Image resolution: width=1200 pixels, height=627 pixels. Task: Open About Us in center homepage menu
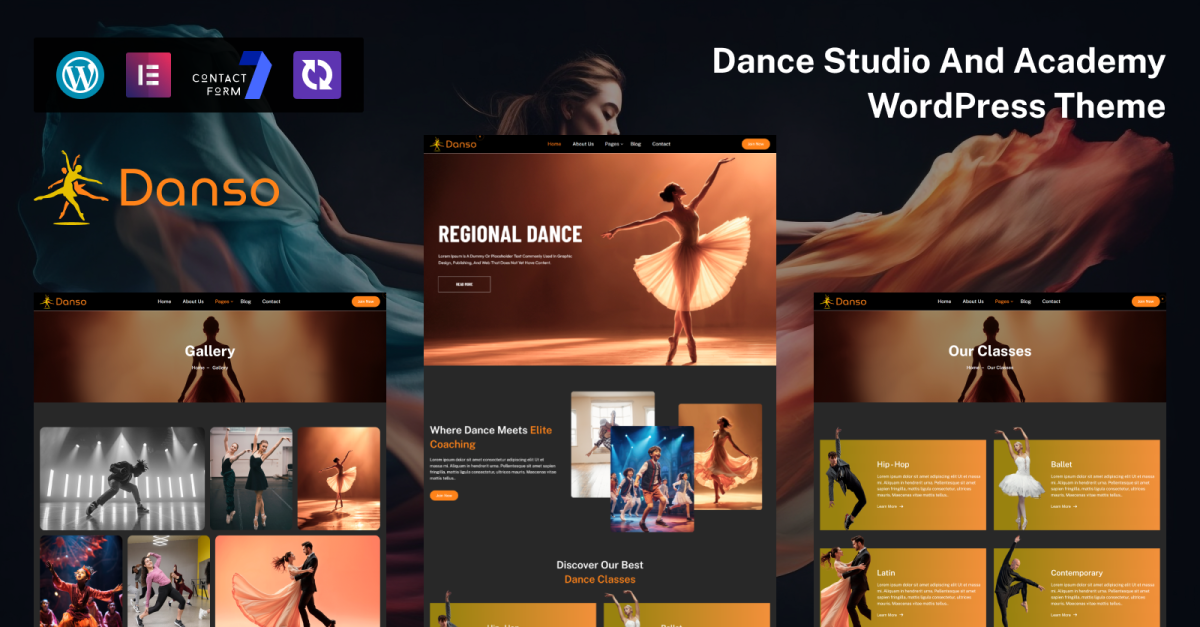tap(583, 144)
